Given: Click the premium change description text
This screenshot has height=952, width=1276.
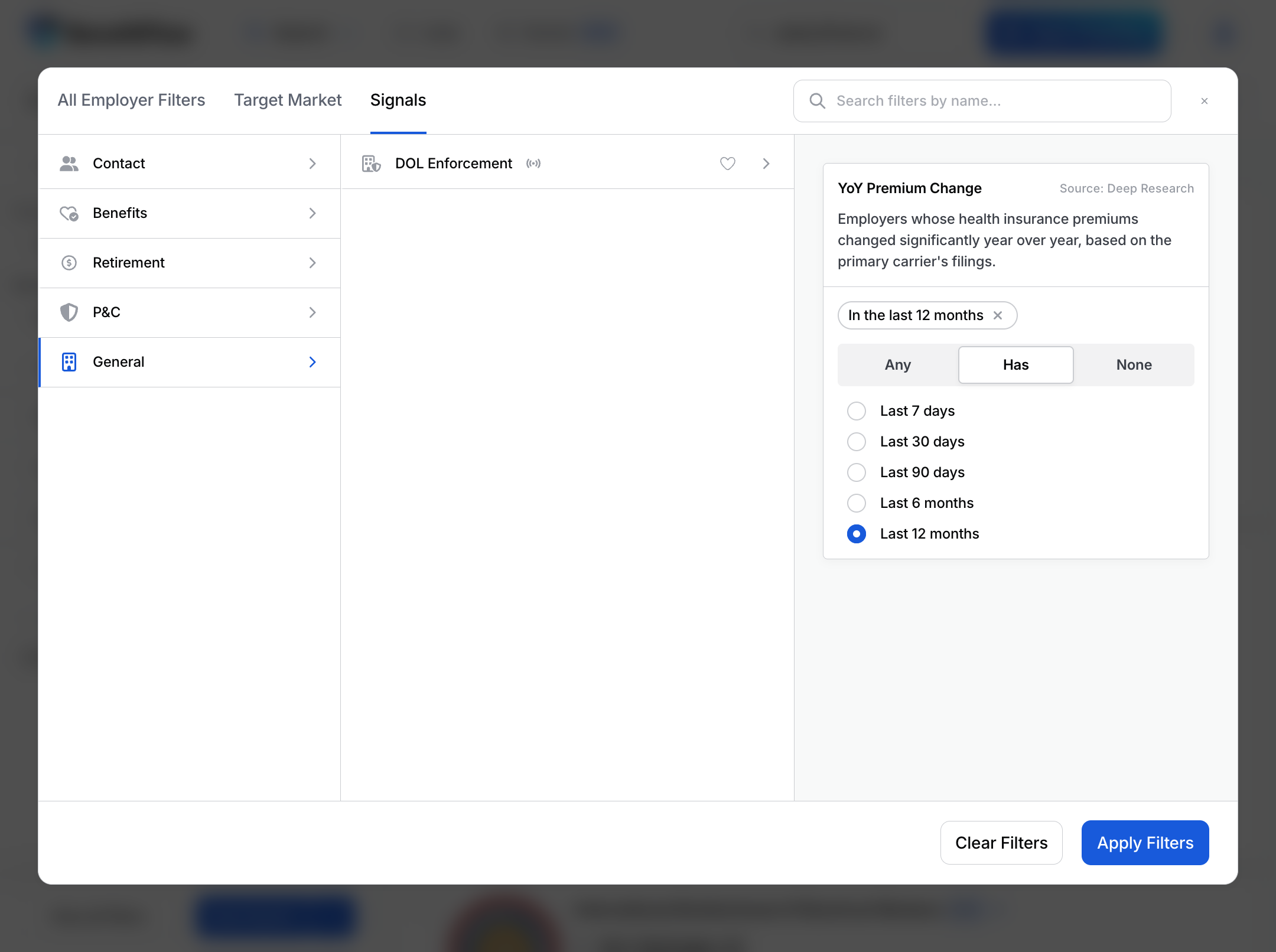Looking at the screenshot, I should 1004,240.
